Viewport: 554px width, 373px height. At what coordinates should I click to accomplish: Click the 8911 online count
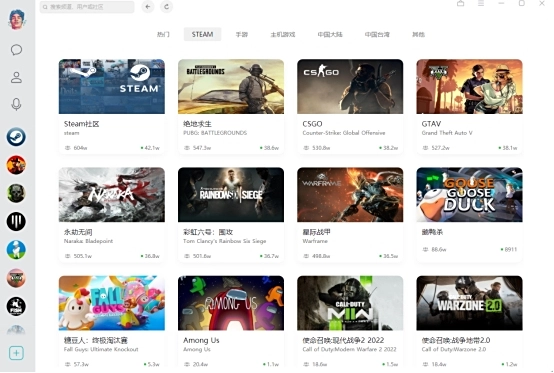click(x=511, y=249)
